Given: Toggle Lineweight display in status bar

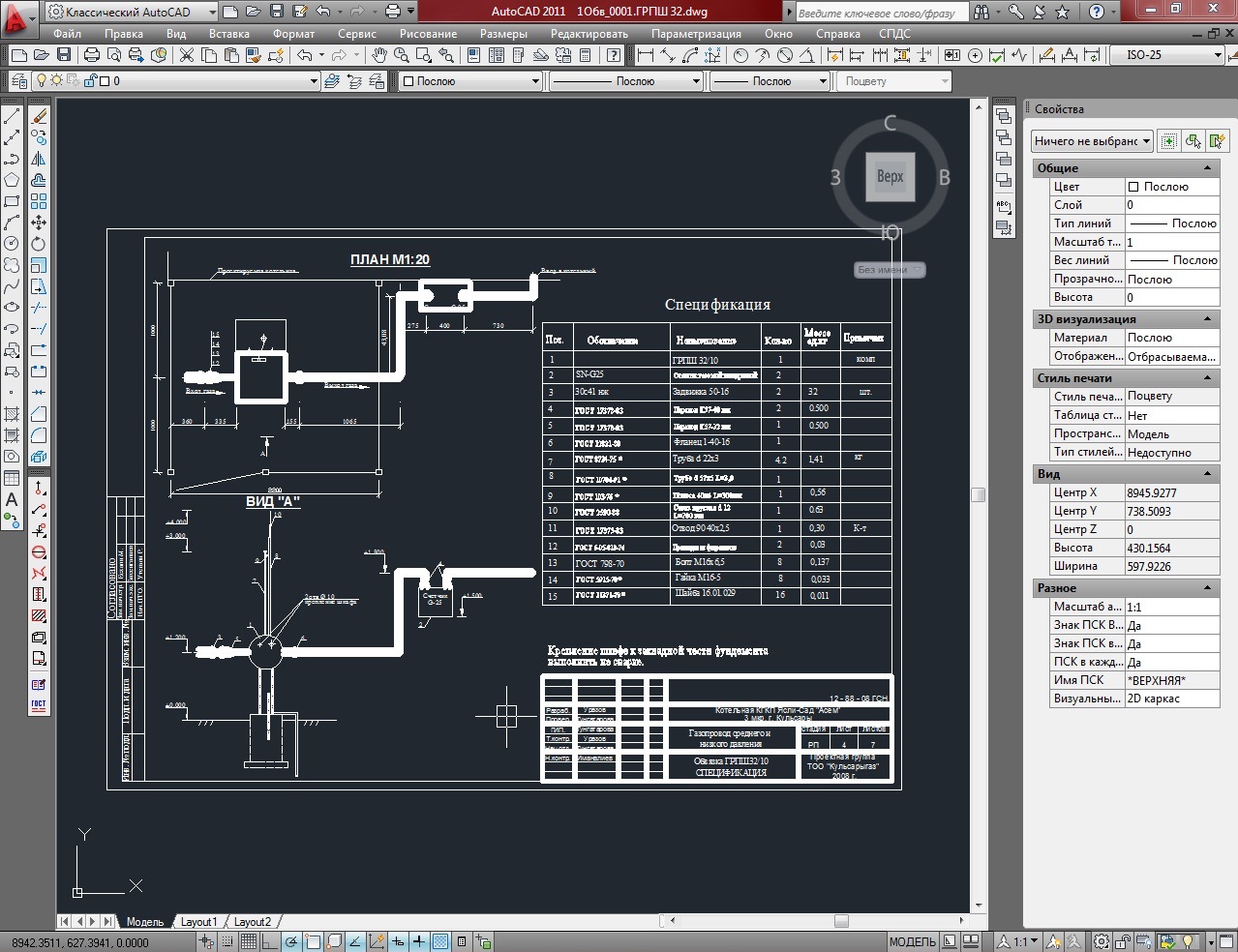Looking at the screenshot, I should point(419,941).
